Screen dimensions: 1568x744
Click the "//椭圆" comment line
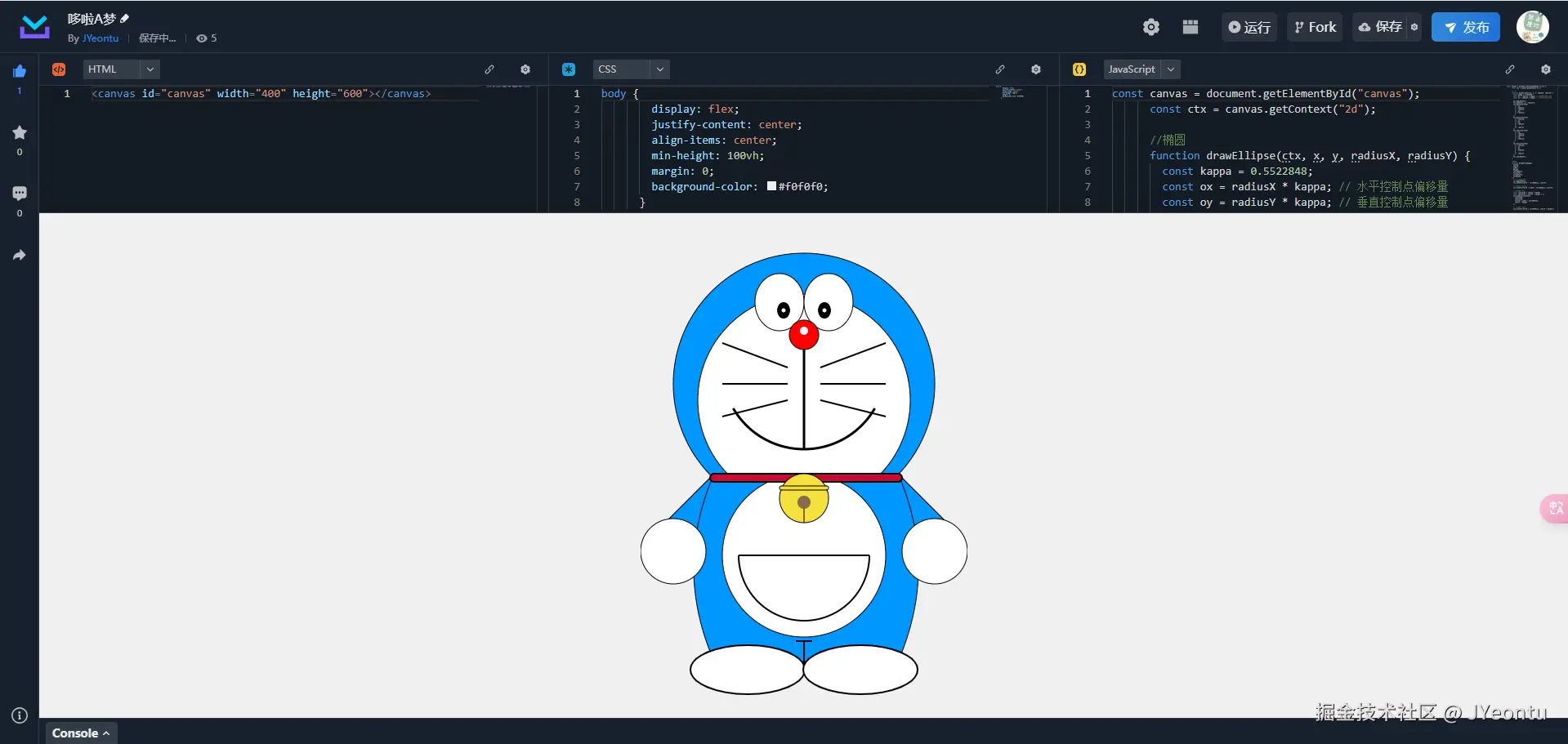coord(1168,140)
